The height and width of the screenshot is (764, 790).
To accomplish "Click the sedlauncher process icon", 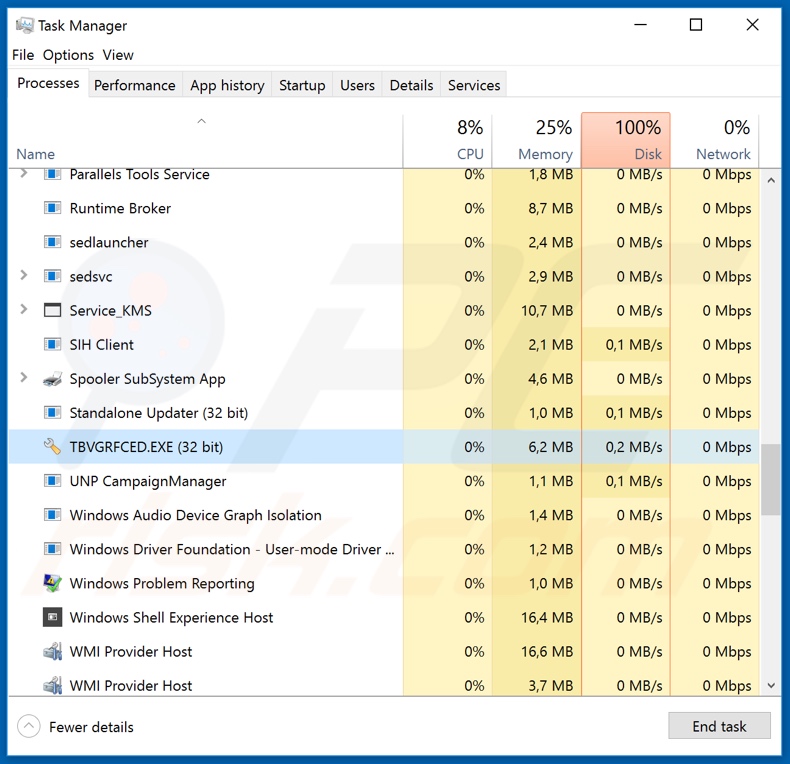I will click(x=52, y=242).
